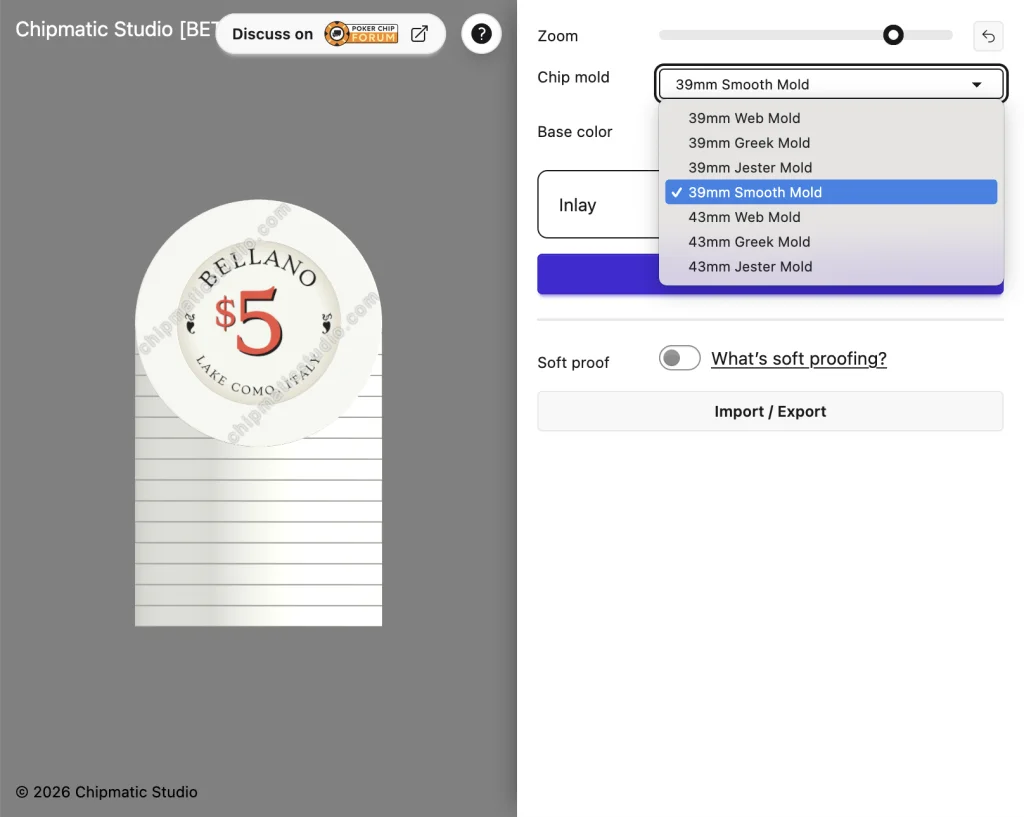The image size is (1024, 817).
Task: Select 39mm Jester Mold option
Action: click(x=831, y=168)
